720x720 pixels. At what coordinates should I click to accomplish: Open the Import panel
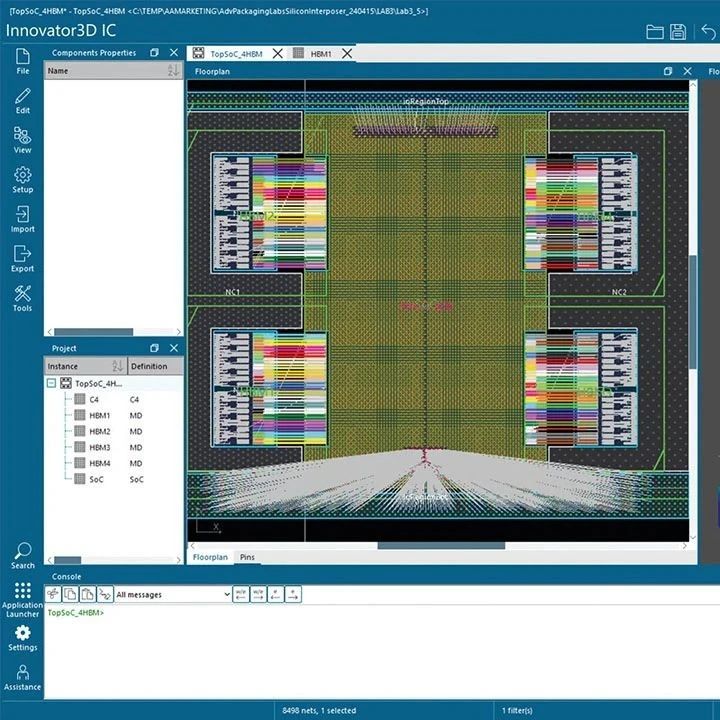click(x=22, y=219)
